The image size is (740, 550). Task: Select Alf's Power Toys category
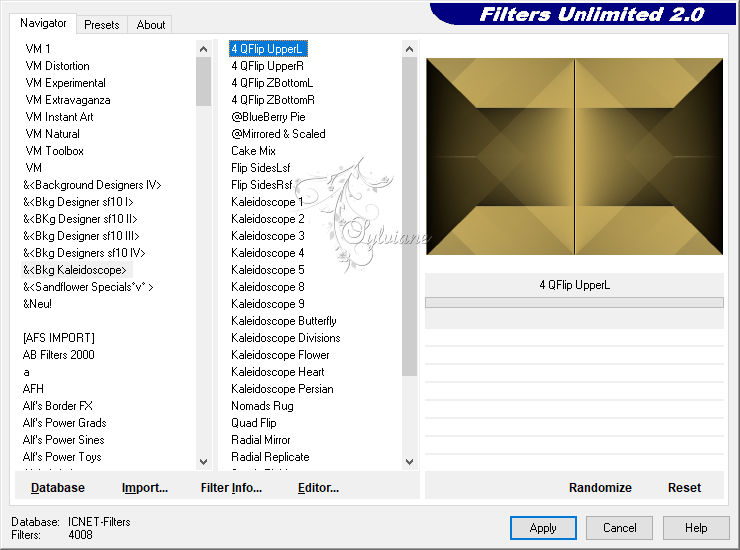(62, 457)
